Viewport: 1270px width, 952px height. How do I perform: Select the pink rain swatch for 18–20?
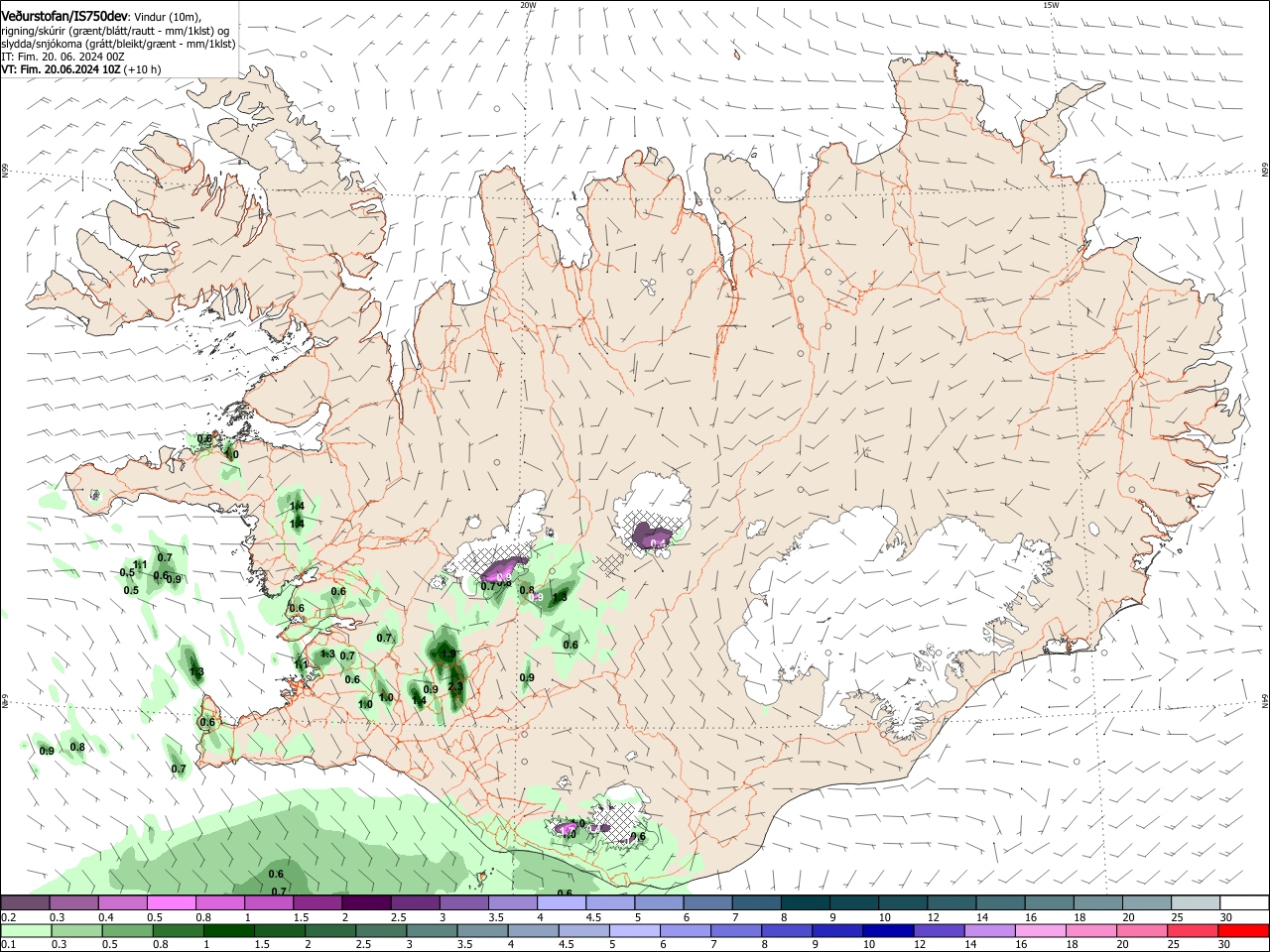(1091, 931)
